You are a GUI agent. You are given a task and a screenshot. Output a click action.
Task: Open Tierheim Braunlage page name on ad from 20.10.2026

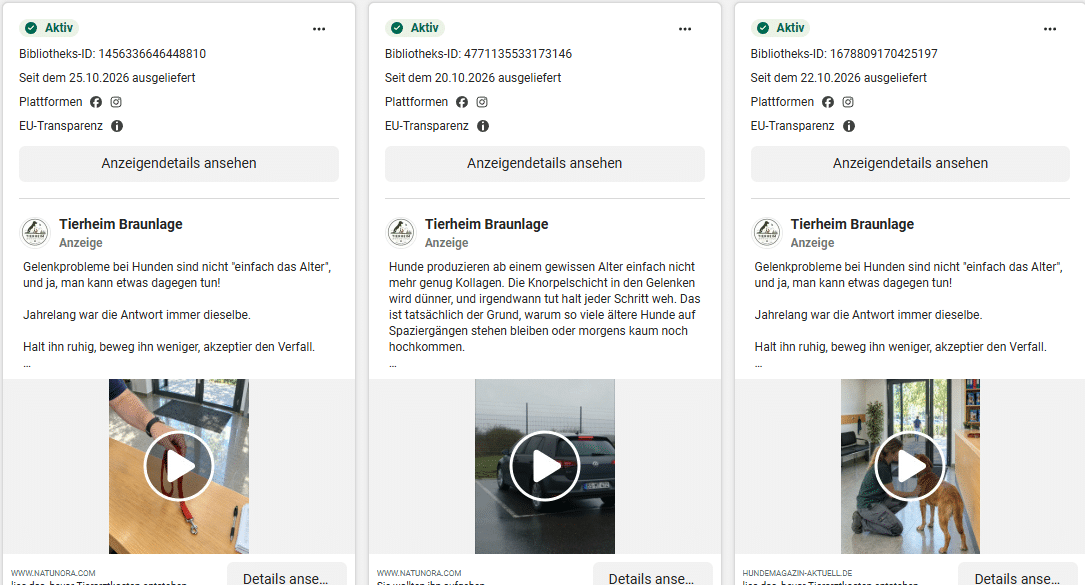click(486, 224)
